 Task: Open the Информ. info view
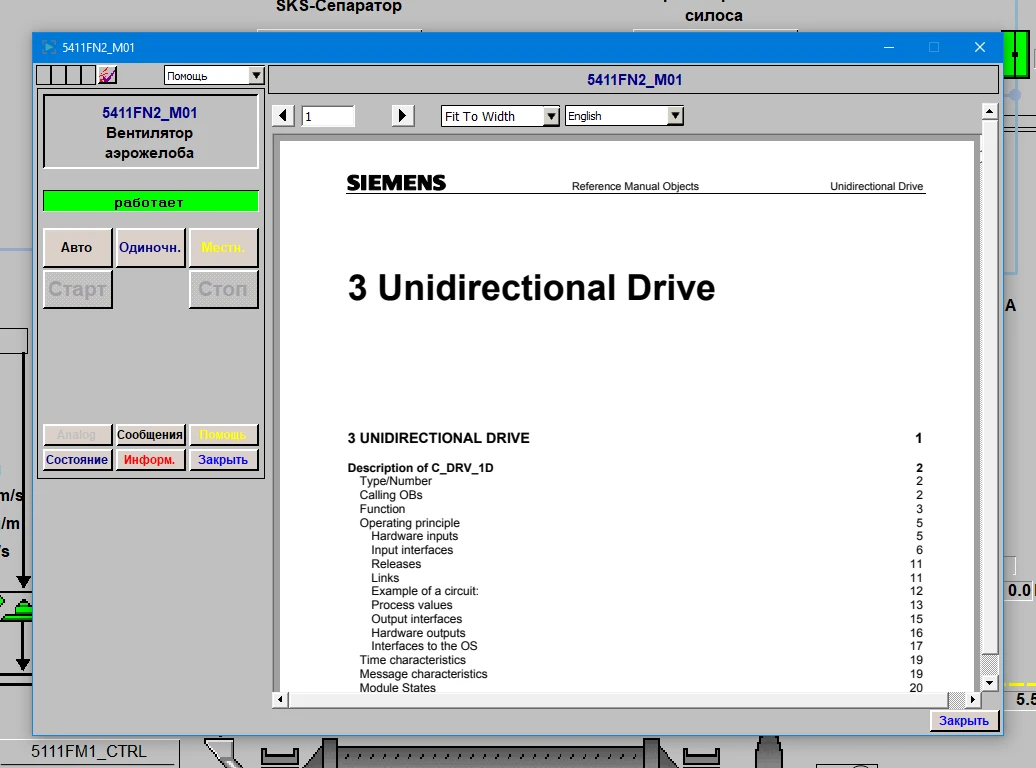pos(150,459)
